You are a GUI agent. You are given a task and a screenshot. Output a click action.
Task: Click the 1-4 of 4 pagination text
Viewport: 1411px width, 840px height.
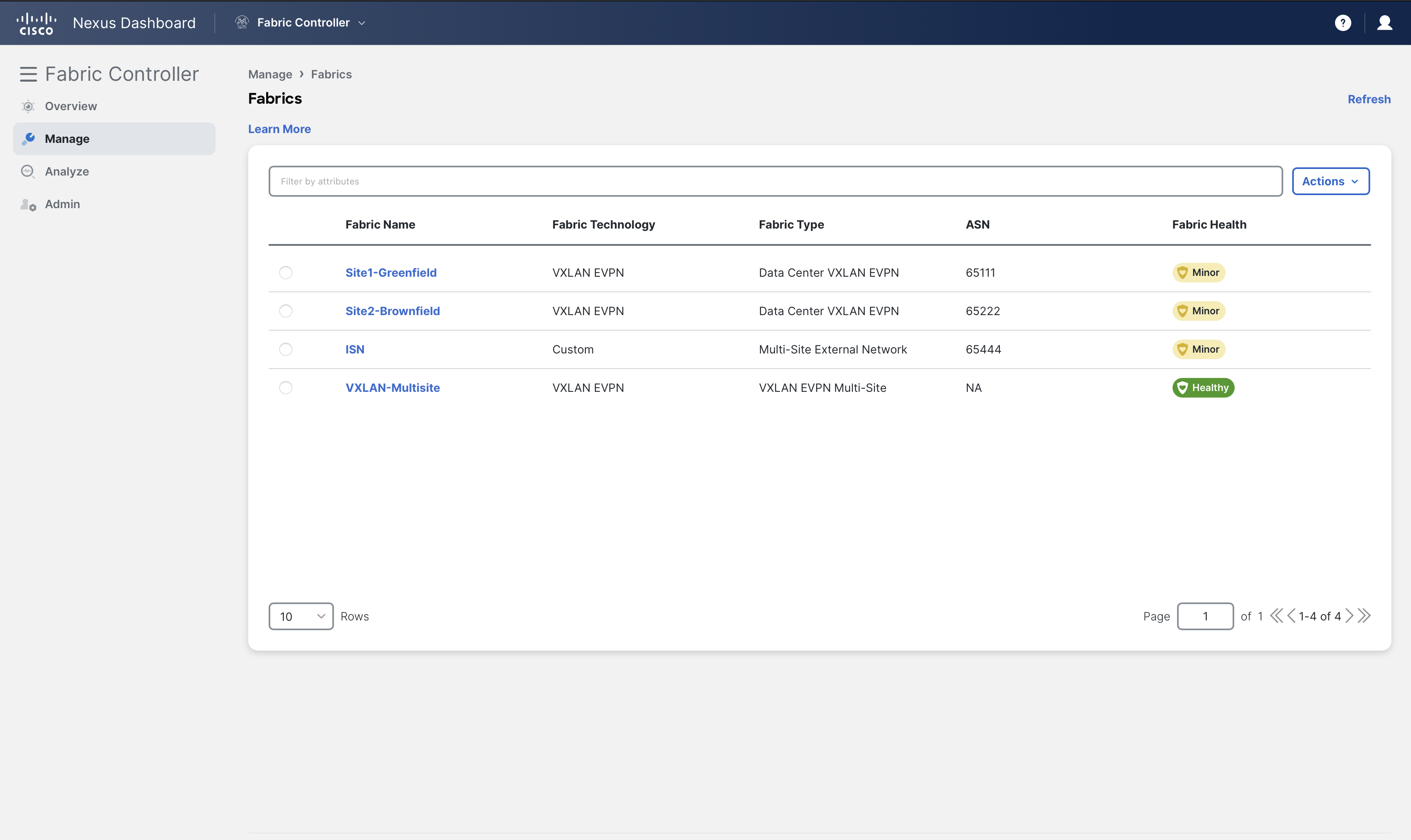click(1320, 616)
